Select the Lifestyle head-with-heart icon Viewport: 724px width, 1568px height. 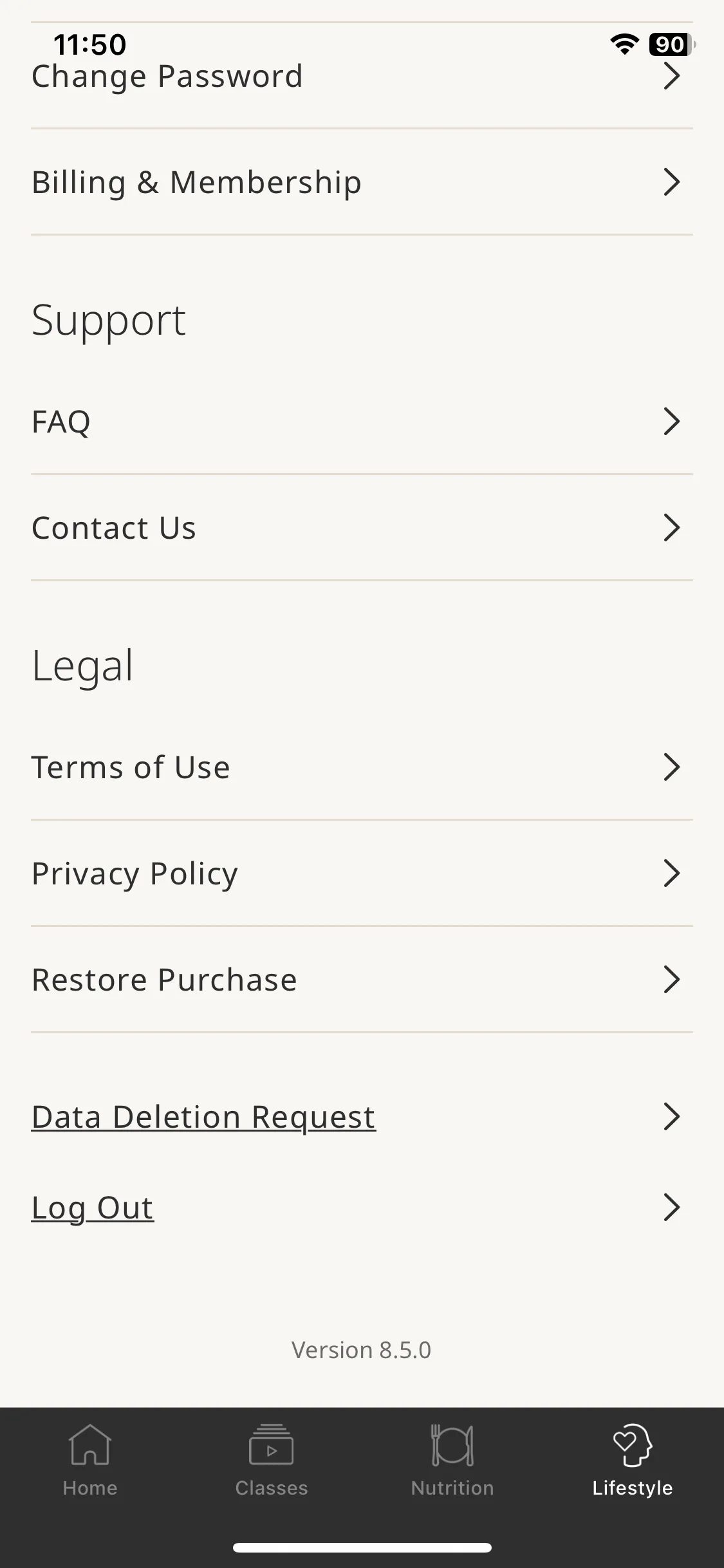click(633, 1444)
